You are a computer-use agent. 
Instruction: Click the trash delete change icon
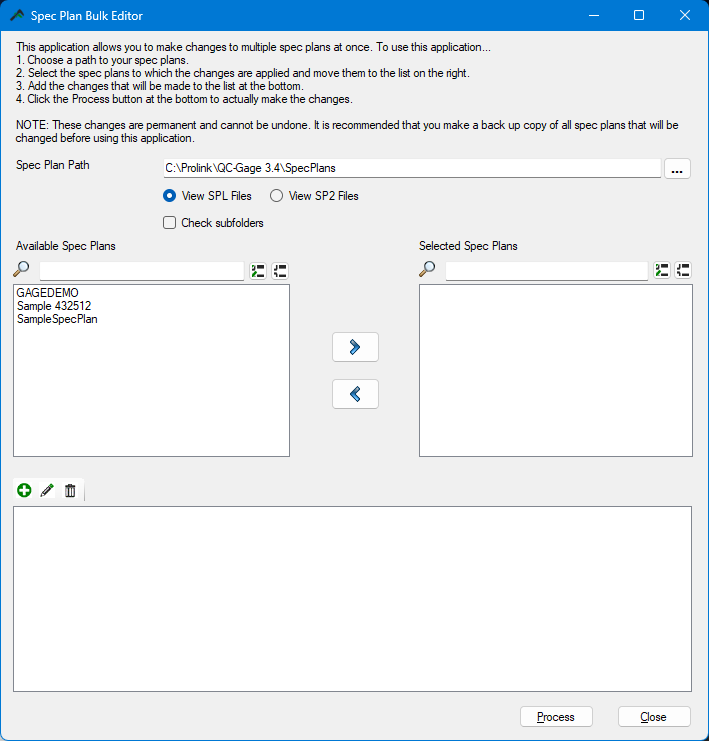pos(70,490)
